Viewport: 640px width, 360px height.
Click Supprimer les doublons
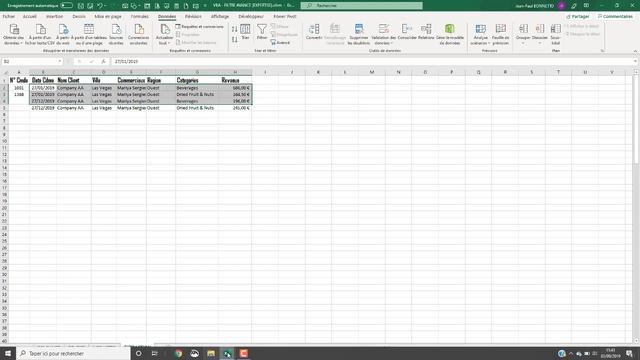pos(359,34)
